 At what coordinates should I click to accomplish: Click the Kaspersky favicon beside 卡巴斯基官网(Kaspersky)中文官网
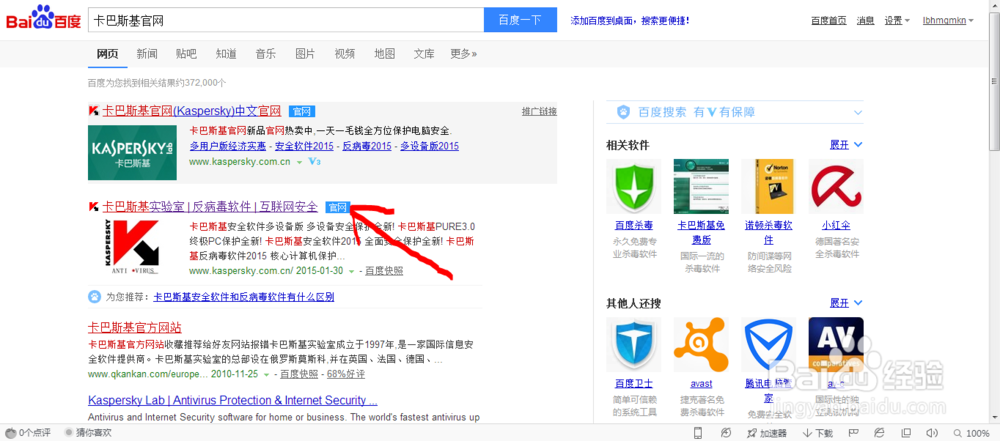click(94, 112)
